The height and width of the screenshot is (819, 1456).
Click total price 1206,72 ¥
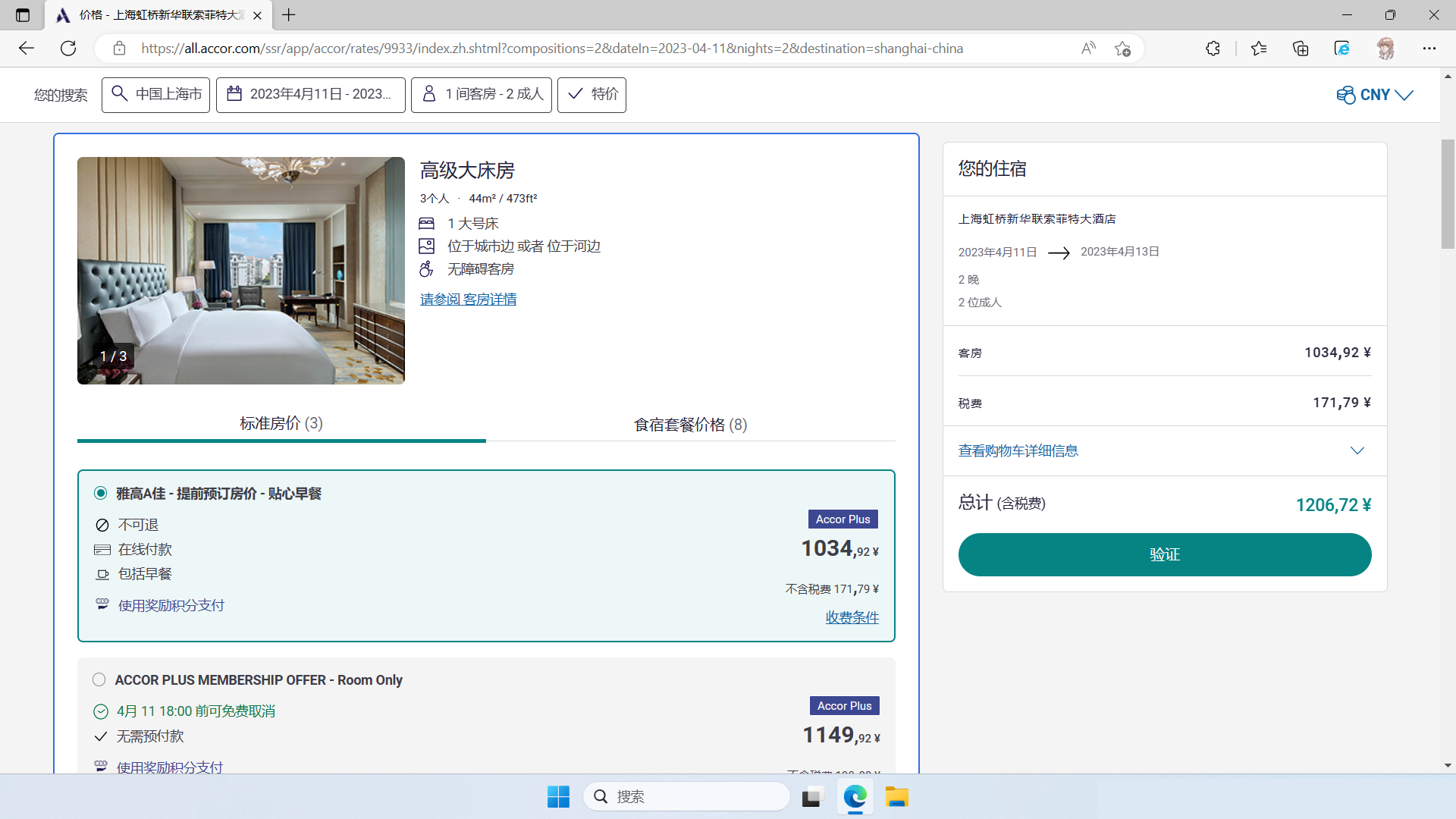click(1333, 505)
